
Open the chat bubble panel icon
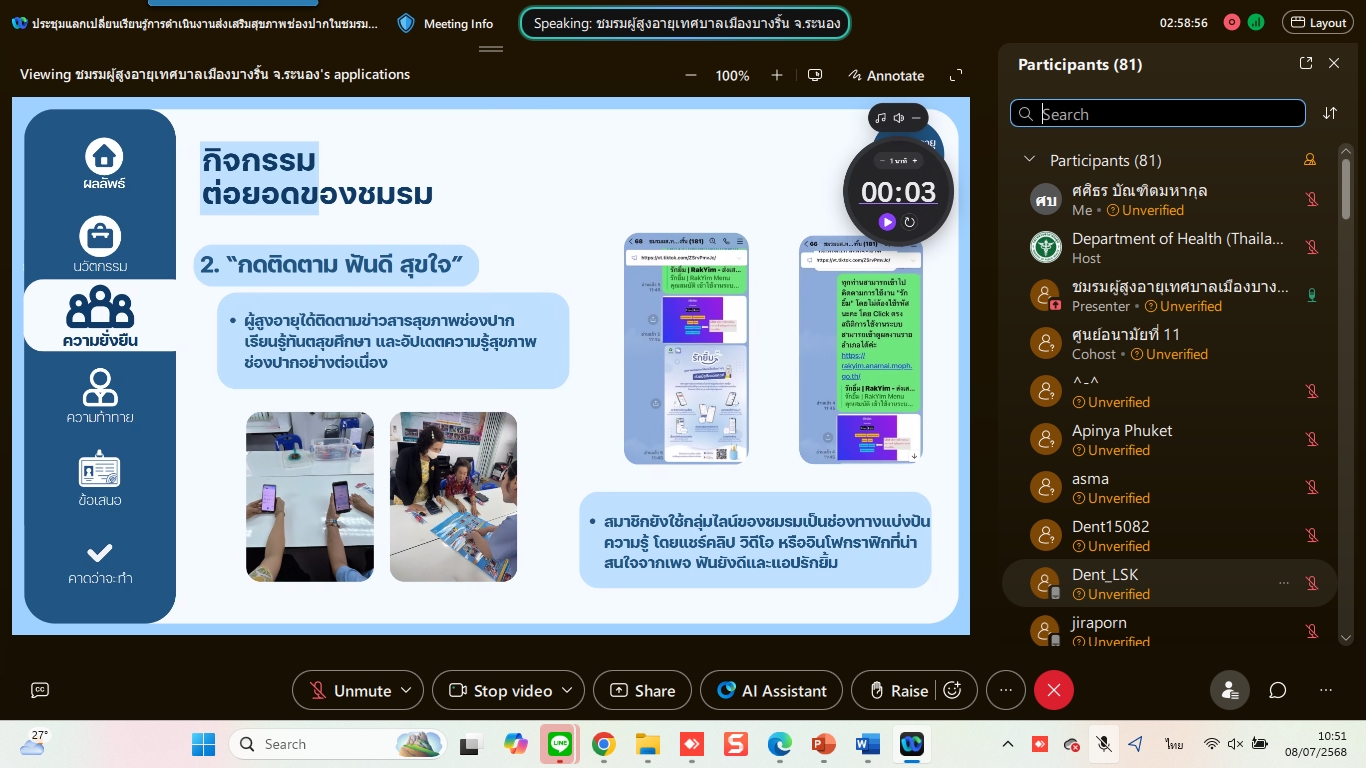[1277, 690]
